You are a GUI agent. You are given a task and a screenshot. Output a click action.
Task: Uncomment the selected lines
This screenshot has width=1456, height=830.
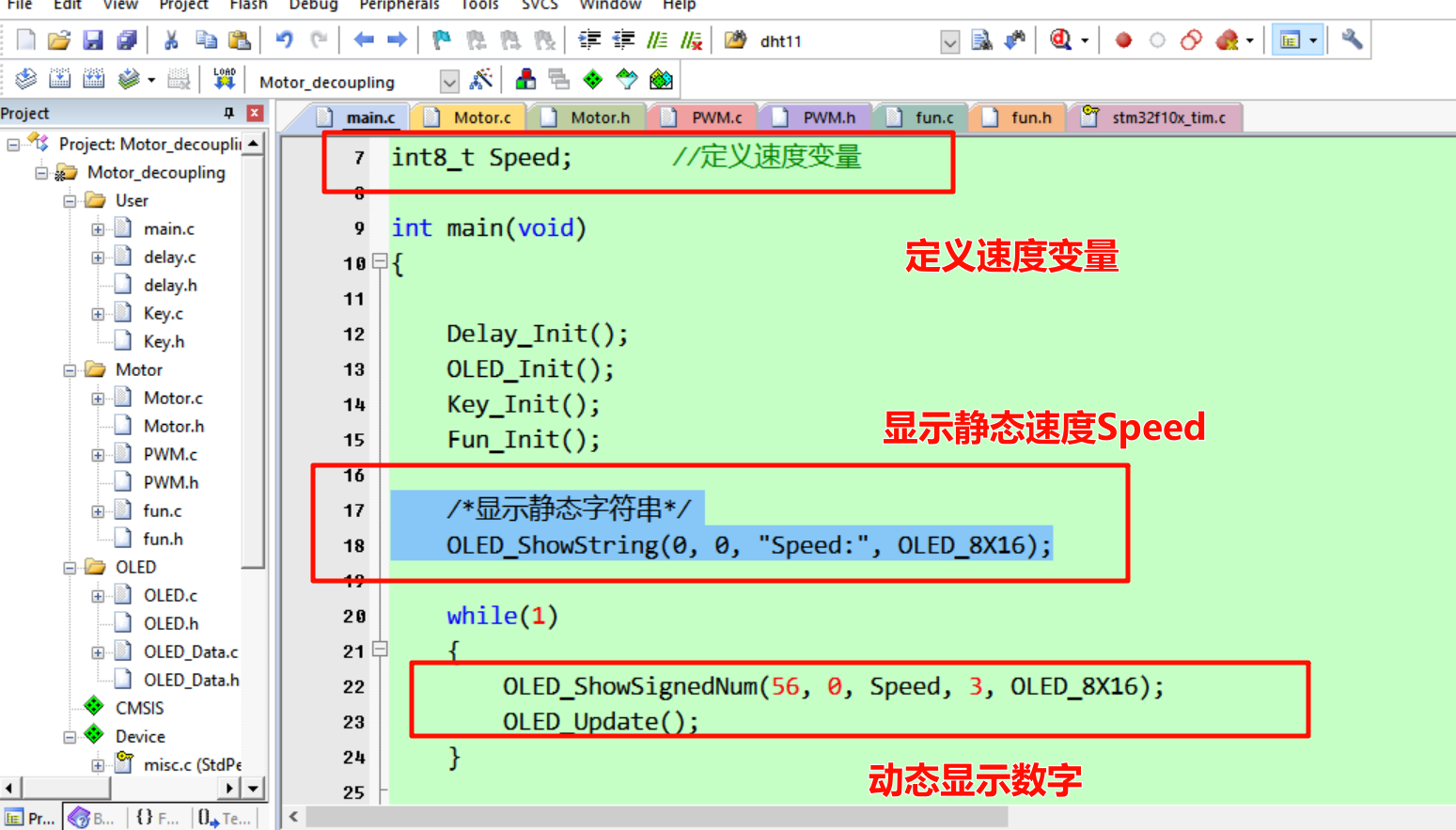[692, 40]
